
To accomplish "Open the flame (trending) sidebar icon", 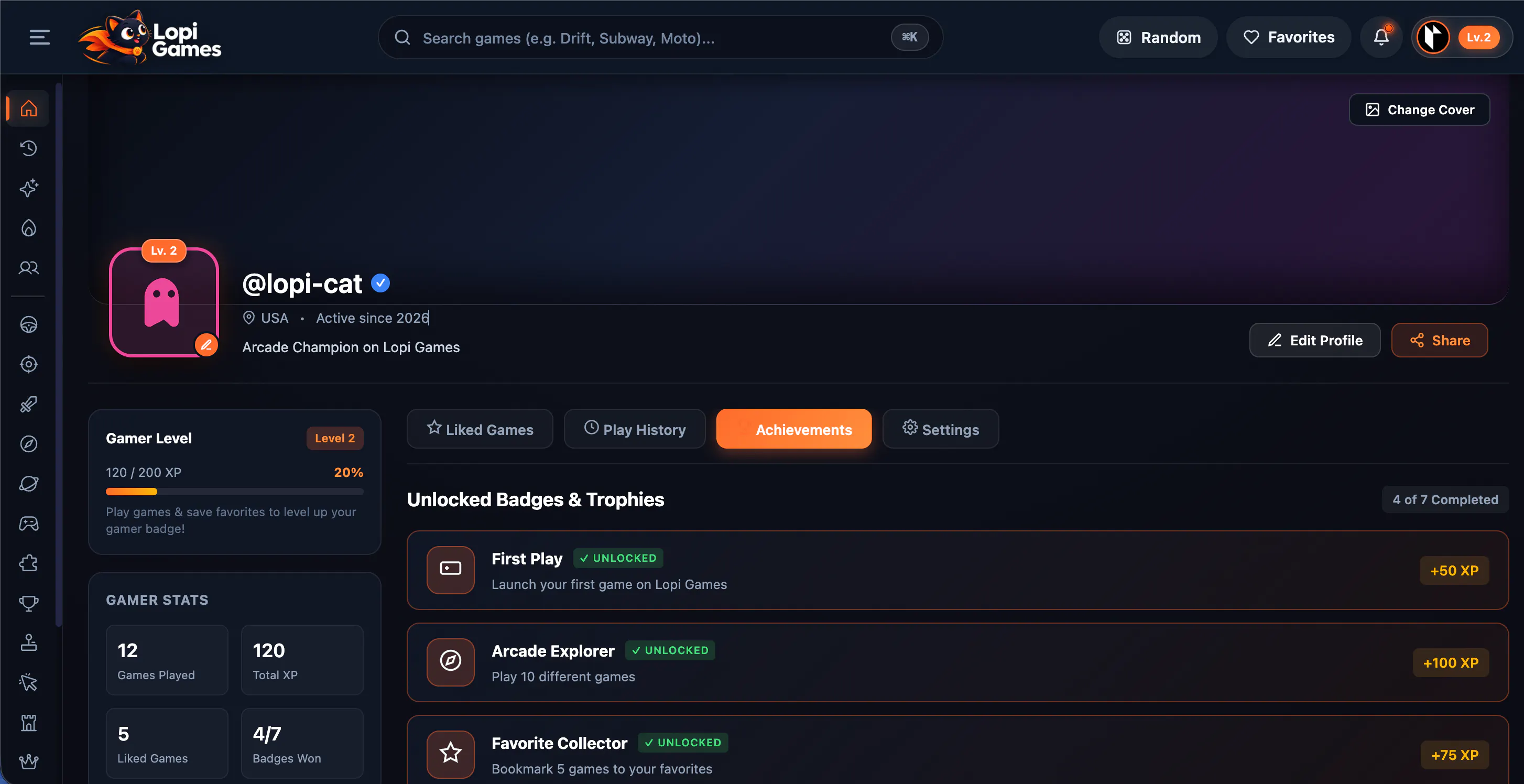I will click(x=28, y=228).
